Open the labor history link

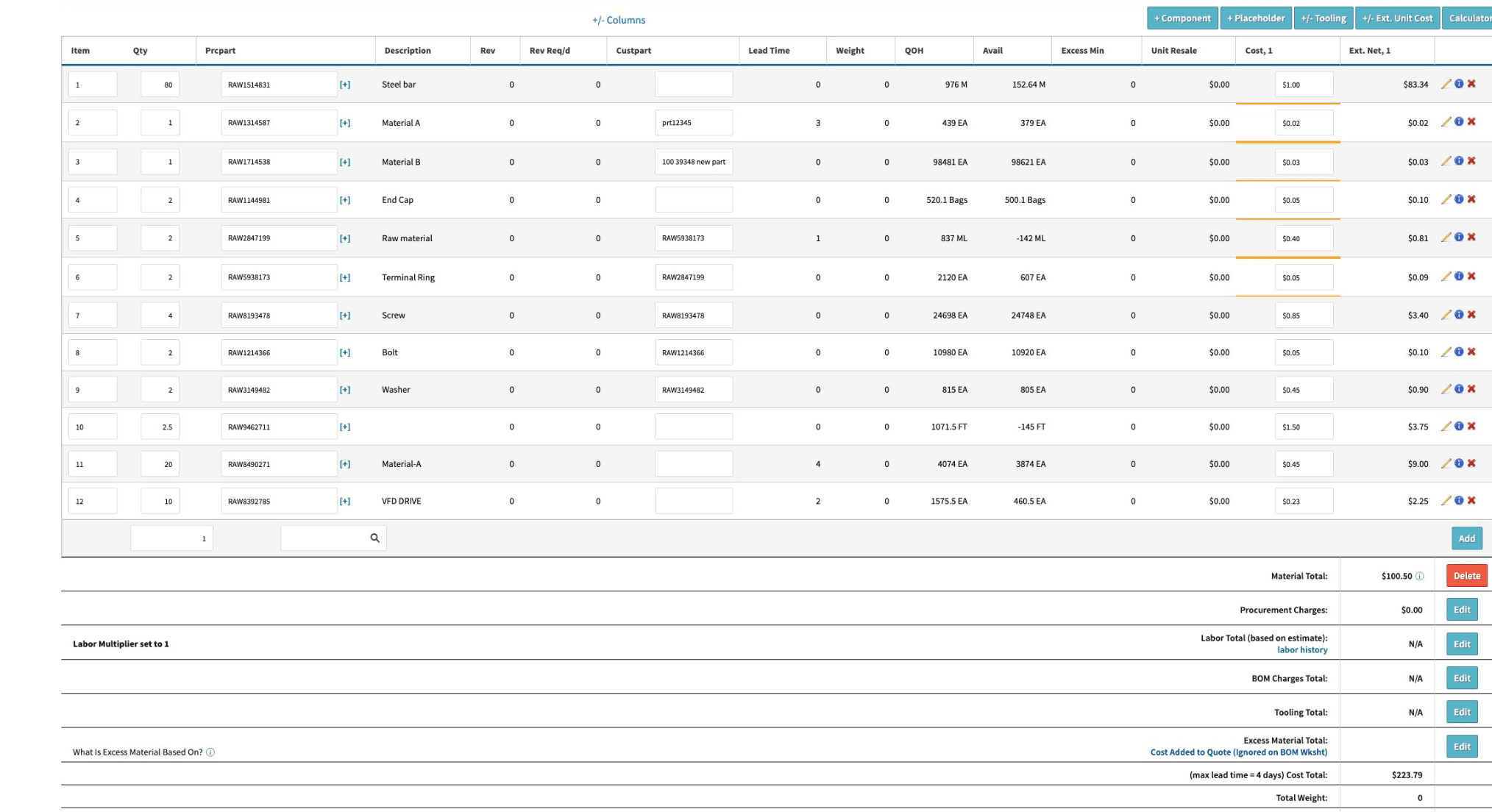coord(1302,650)
